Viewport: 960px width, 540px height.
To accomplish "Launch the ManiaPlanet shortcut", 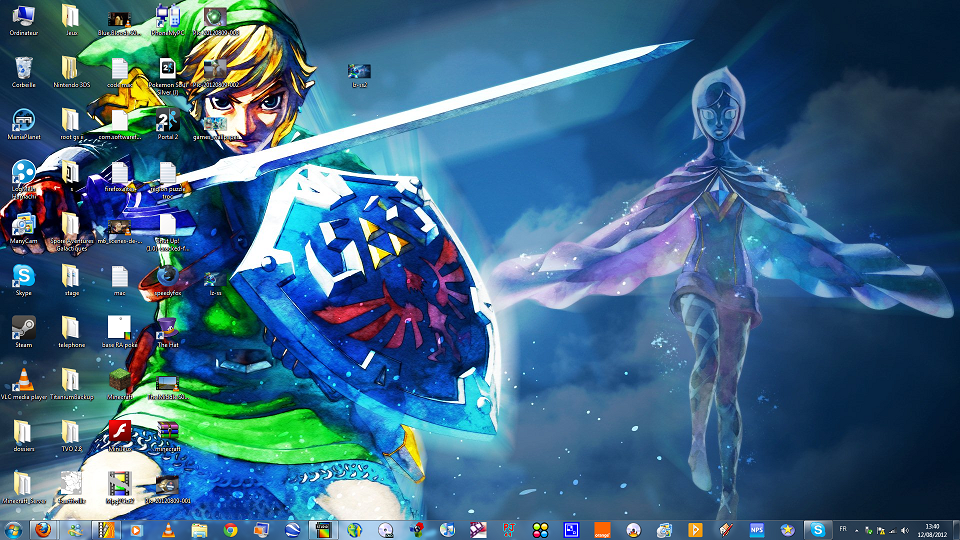I will 23,124.
